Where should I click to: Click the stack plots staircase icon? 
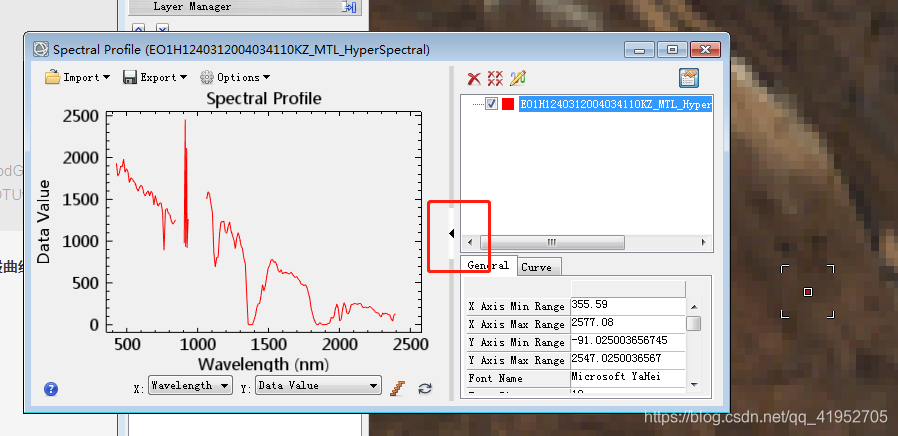click(397, 388)
